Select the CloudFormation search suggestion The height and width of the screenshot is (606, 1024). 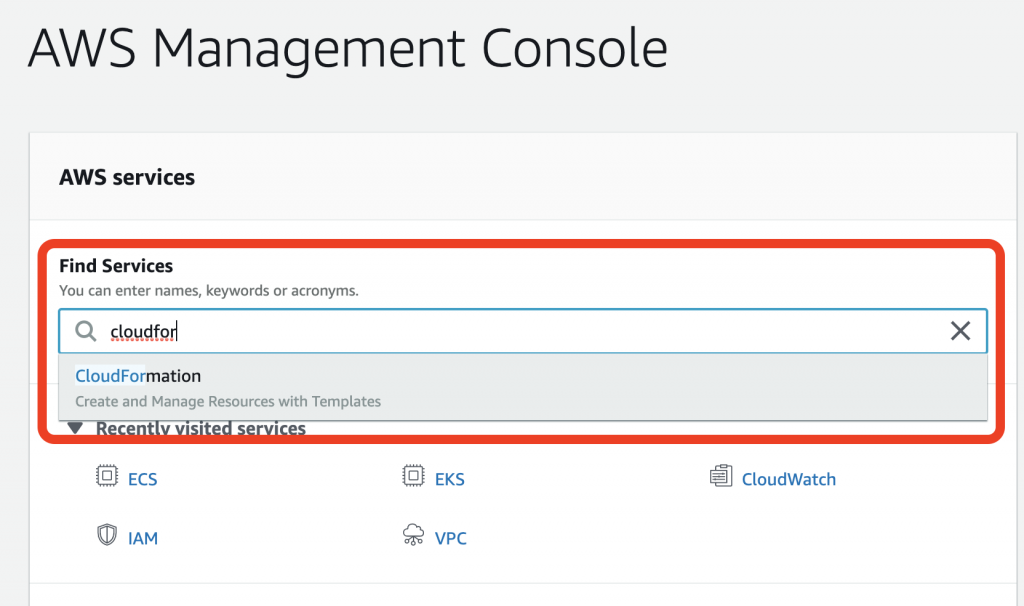pyautogui.click(x=138, y=377)
